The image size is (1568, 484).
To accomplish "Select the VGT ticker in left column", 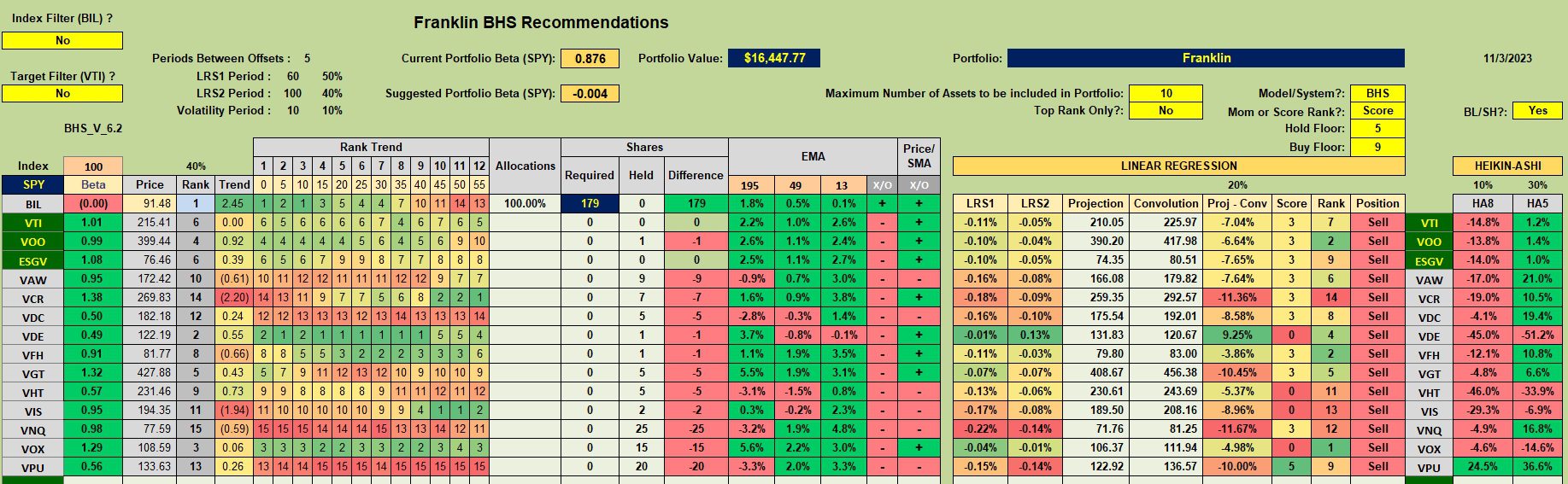I will point(32,373).
